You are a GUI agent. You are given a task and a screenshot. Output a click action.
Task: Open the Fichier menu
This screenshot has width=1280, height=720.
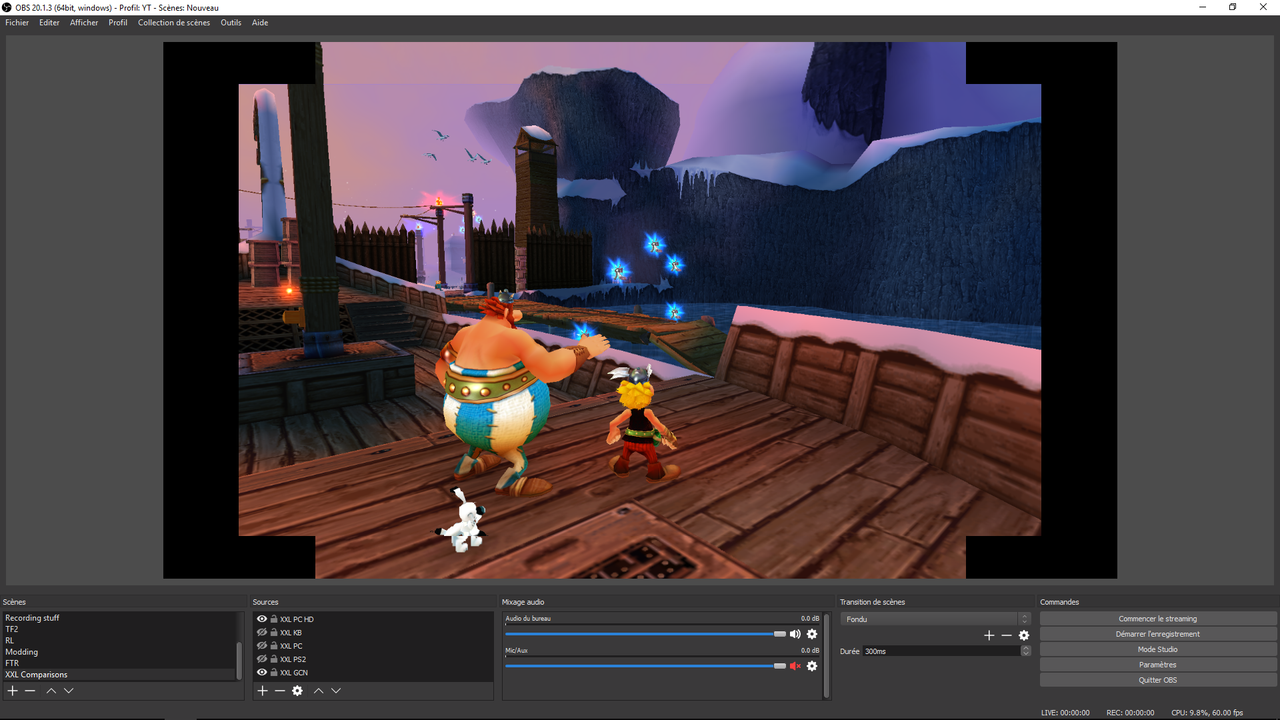point(17,23)
